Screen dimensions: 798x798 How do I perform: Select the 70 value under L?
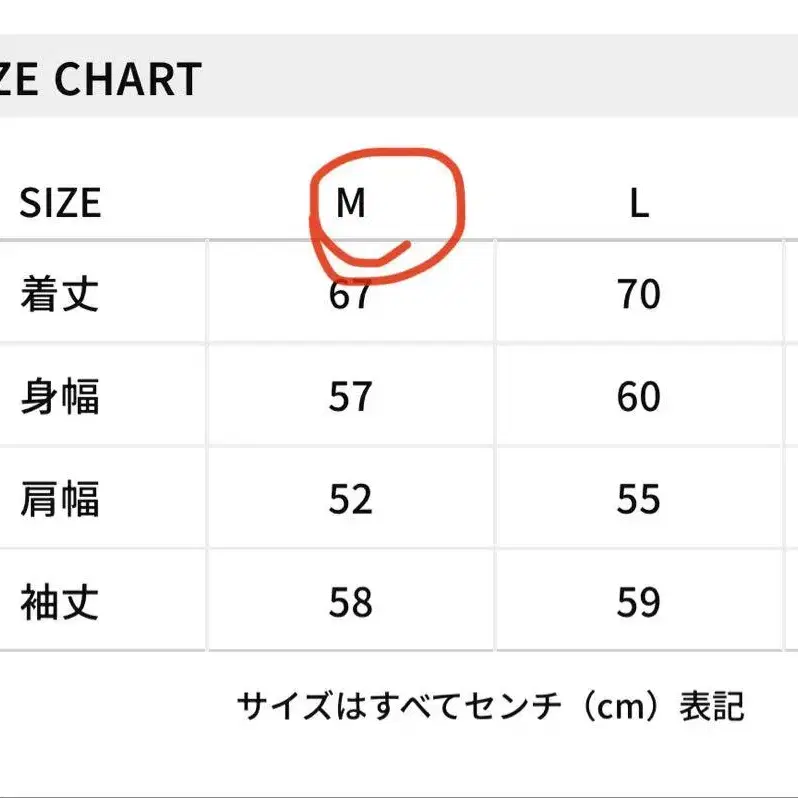pos(639,295)
